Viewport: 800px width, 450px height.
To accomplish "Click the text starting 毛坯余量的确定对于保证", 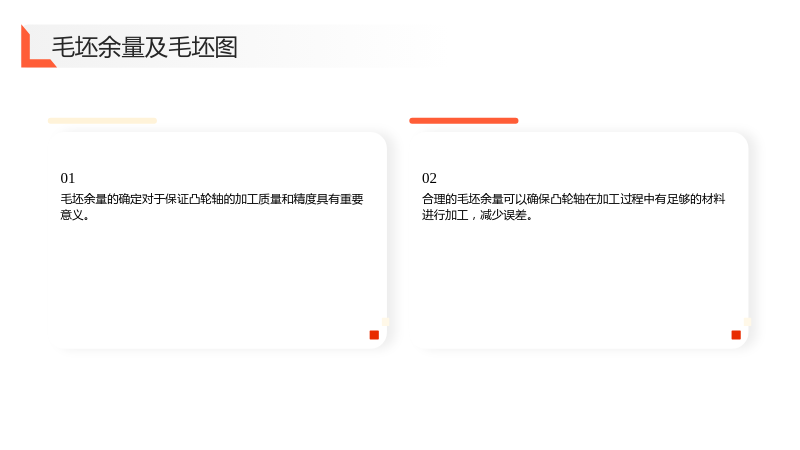I will click(x=212, y=207).
